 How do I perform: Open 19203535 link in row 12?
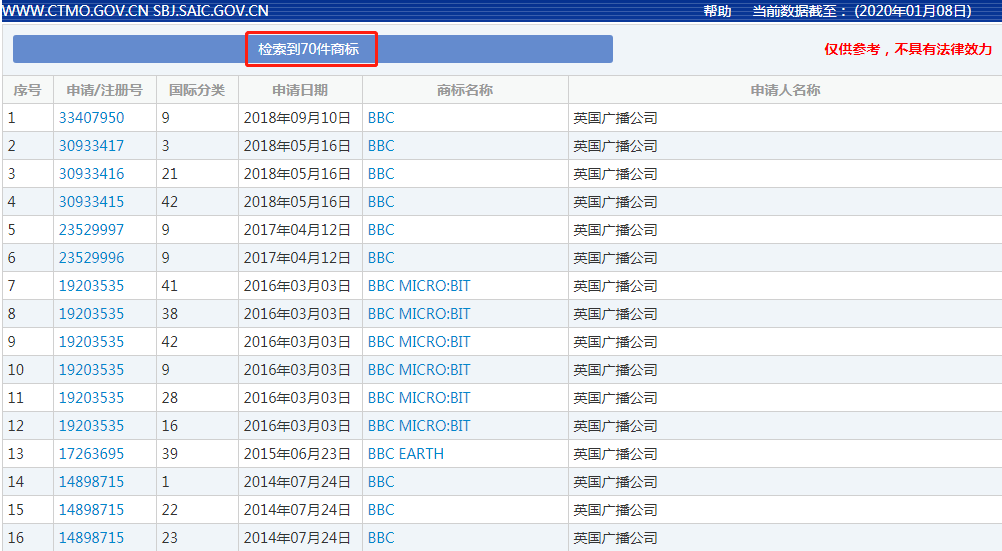click(91, 426)
